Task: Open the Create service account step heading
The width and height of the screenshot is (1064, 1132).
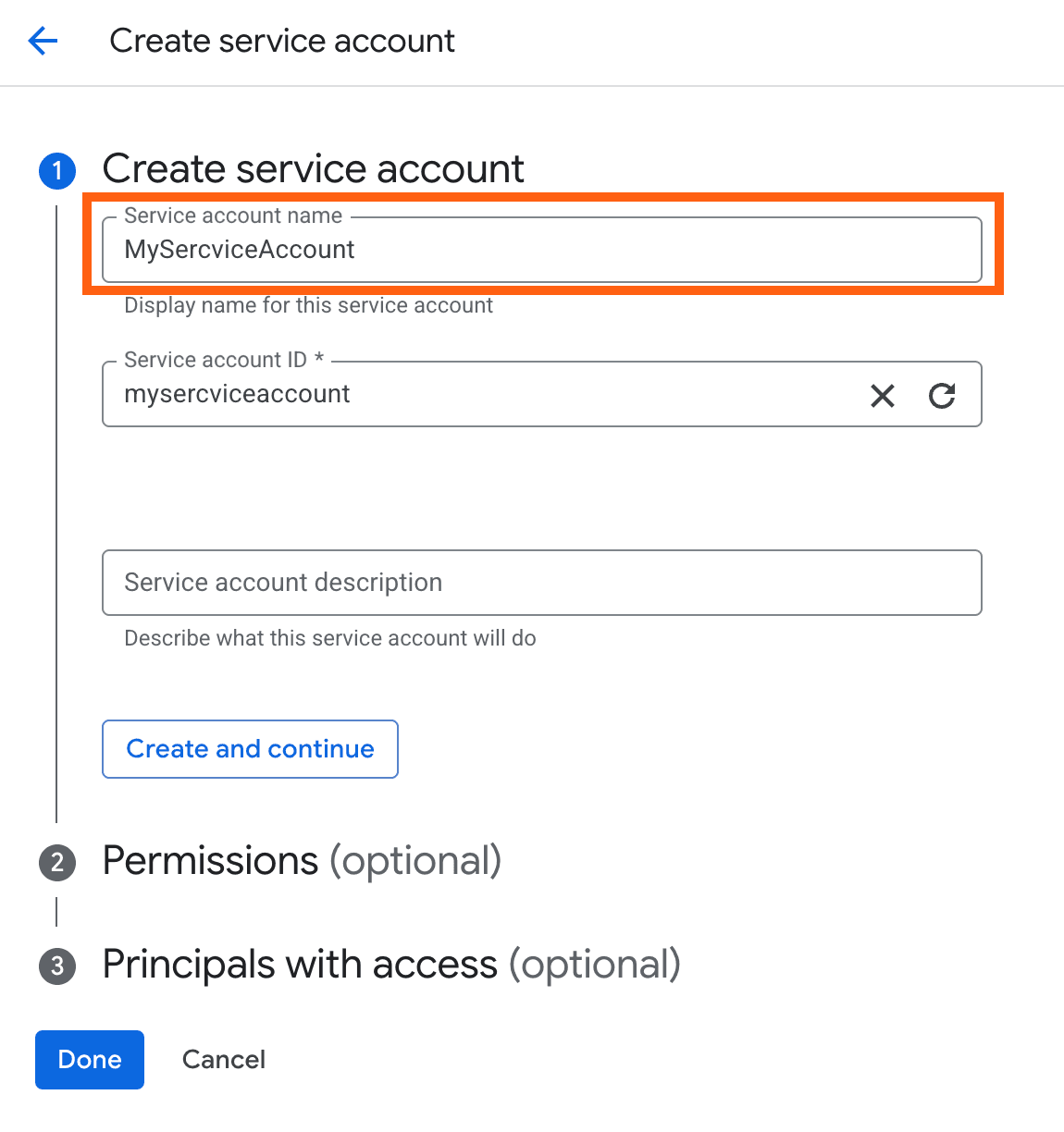Action: pos(313,169)
